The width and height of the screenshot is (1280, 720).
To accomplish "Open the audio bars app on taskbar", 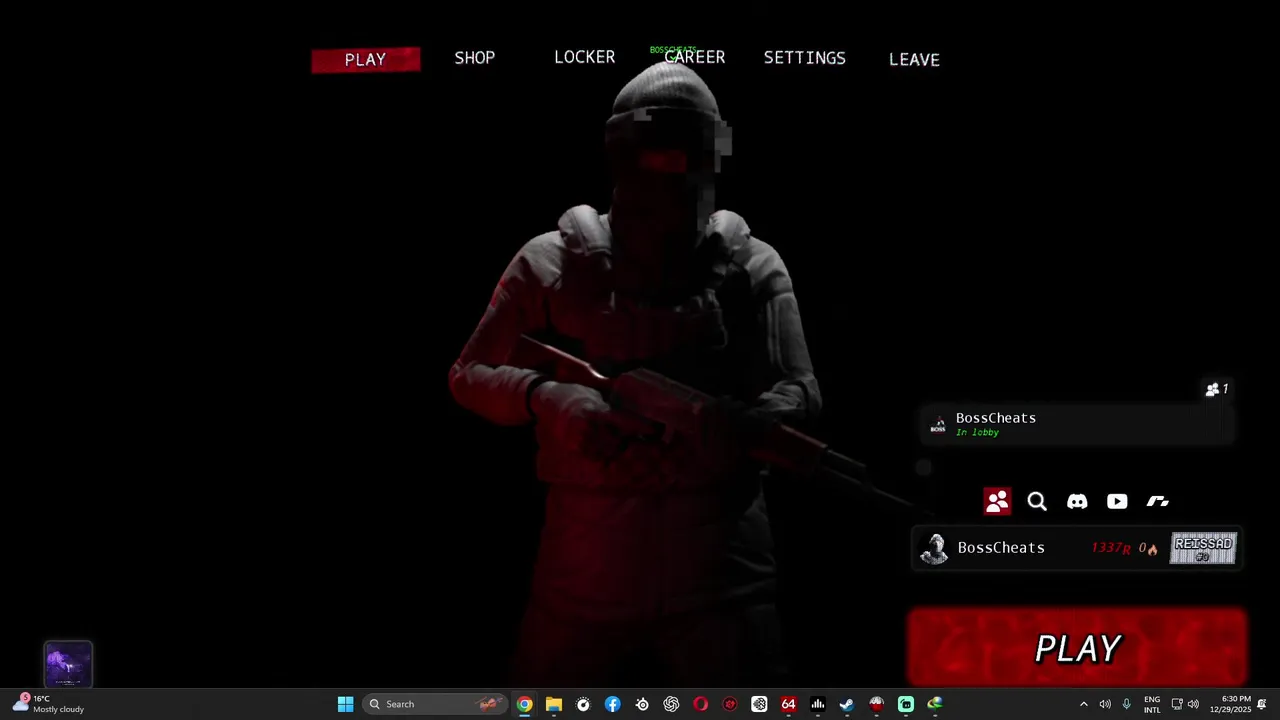I will click(x=817, y=704).
